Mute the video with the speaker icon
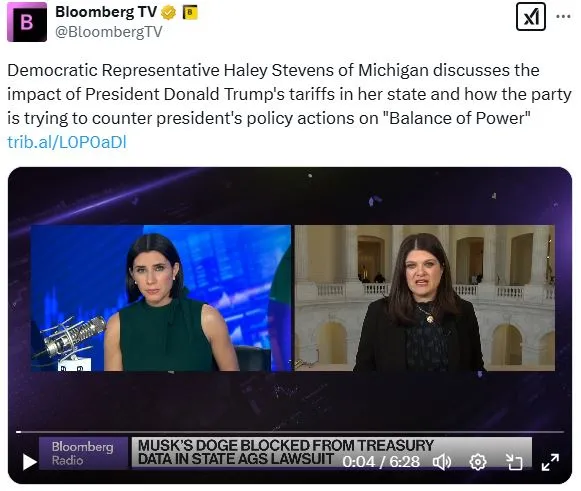Screen dimensions: 581x491 point(442,462)
